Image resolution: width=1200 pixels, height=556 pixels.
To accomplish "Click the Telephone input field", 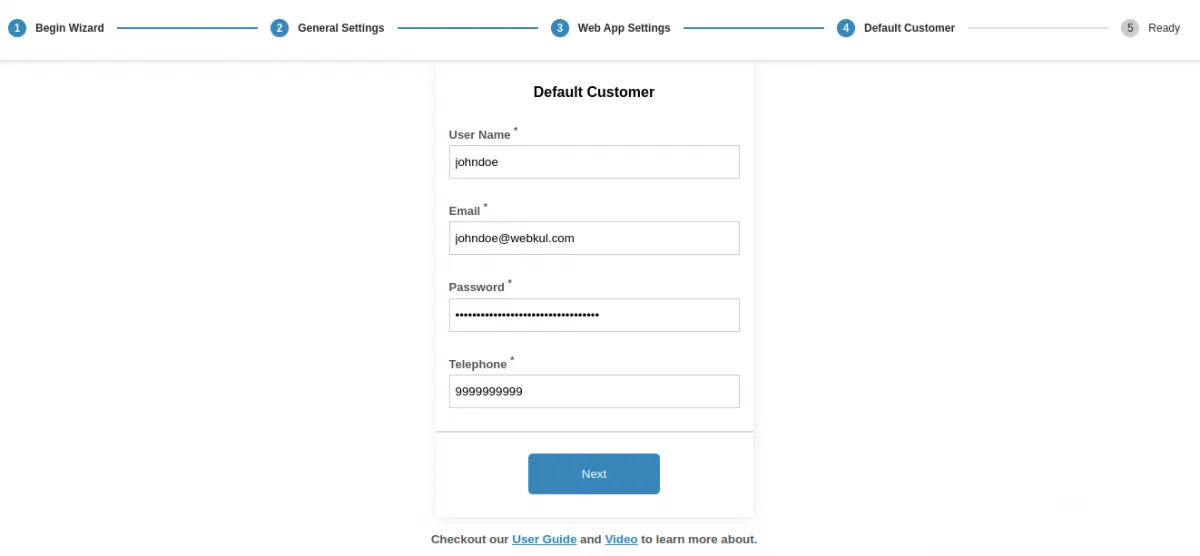I will point(594,391).
